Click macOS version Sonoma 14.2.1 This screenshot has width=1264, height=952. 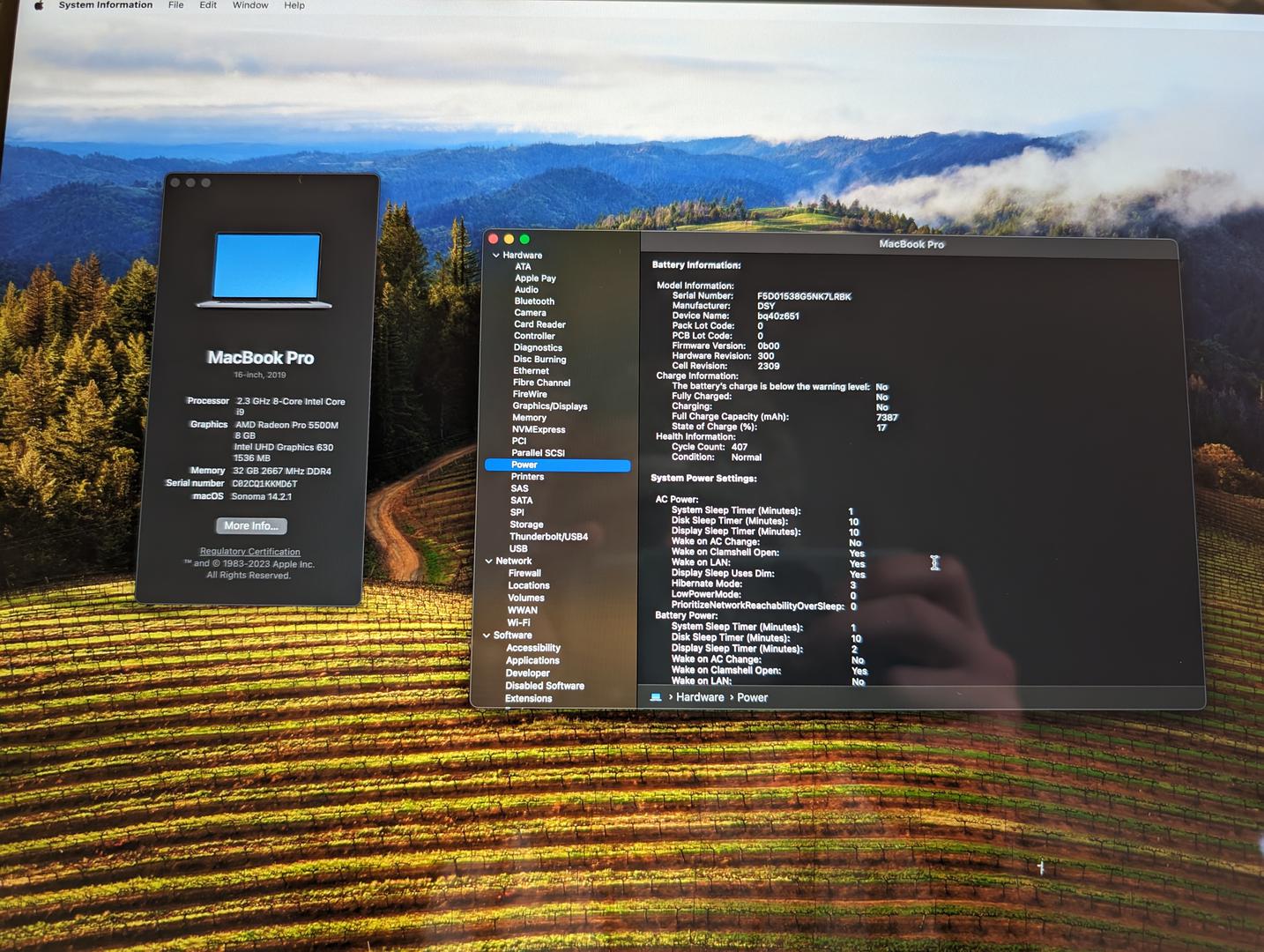(x=261, y=497)
